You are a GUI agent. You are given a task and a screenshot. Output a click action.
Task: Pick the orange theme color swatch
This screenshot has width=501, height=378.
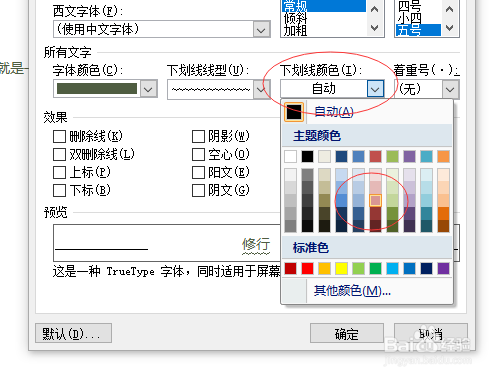click(x=443, y=156)
